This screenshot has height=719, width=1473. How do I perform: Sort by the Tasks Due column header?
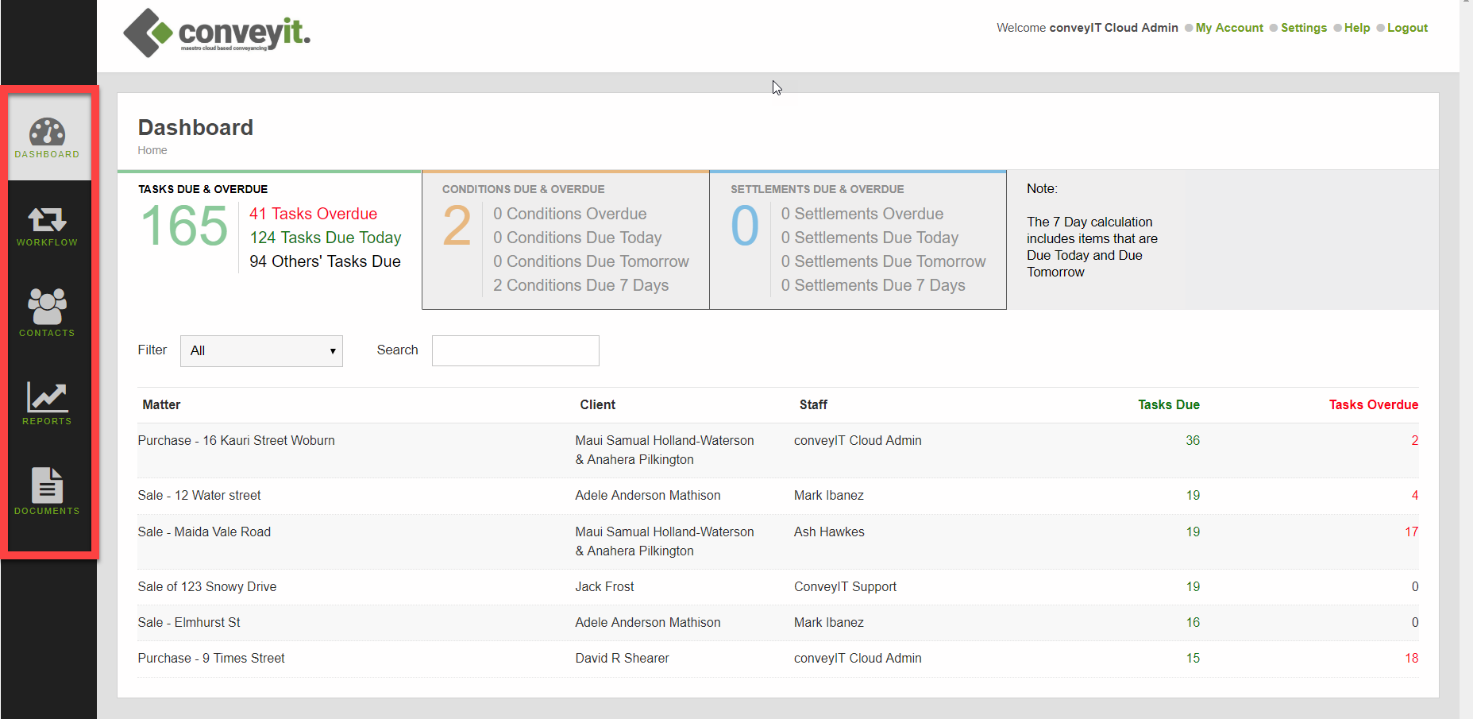click(1168, 405)
